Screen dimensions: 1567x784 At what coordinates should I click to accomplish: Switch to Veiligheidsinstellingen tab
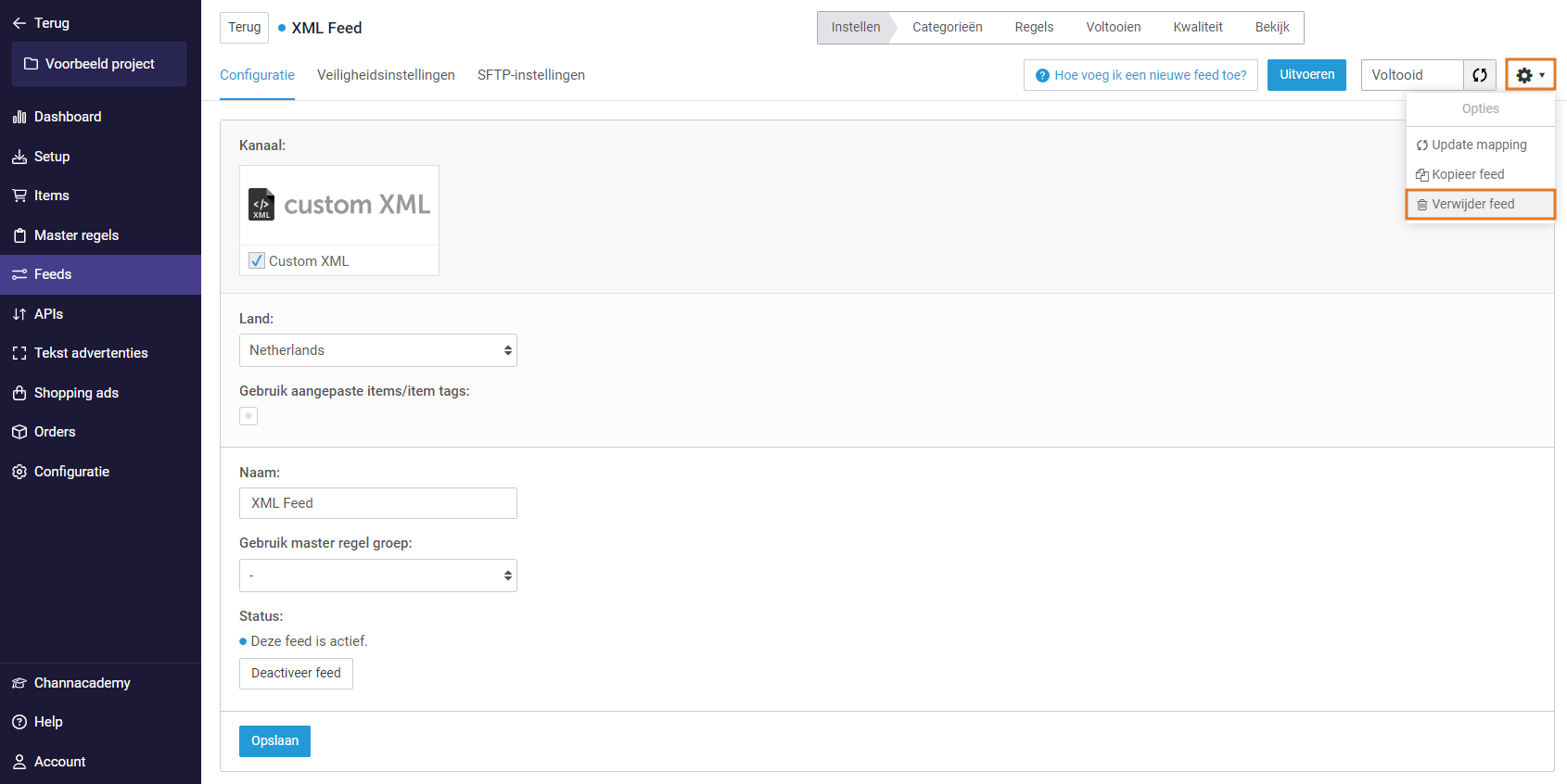point(386,75)
